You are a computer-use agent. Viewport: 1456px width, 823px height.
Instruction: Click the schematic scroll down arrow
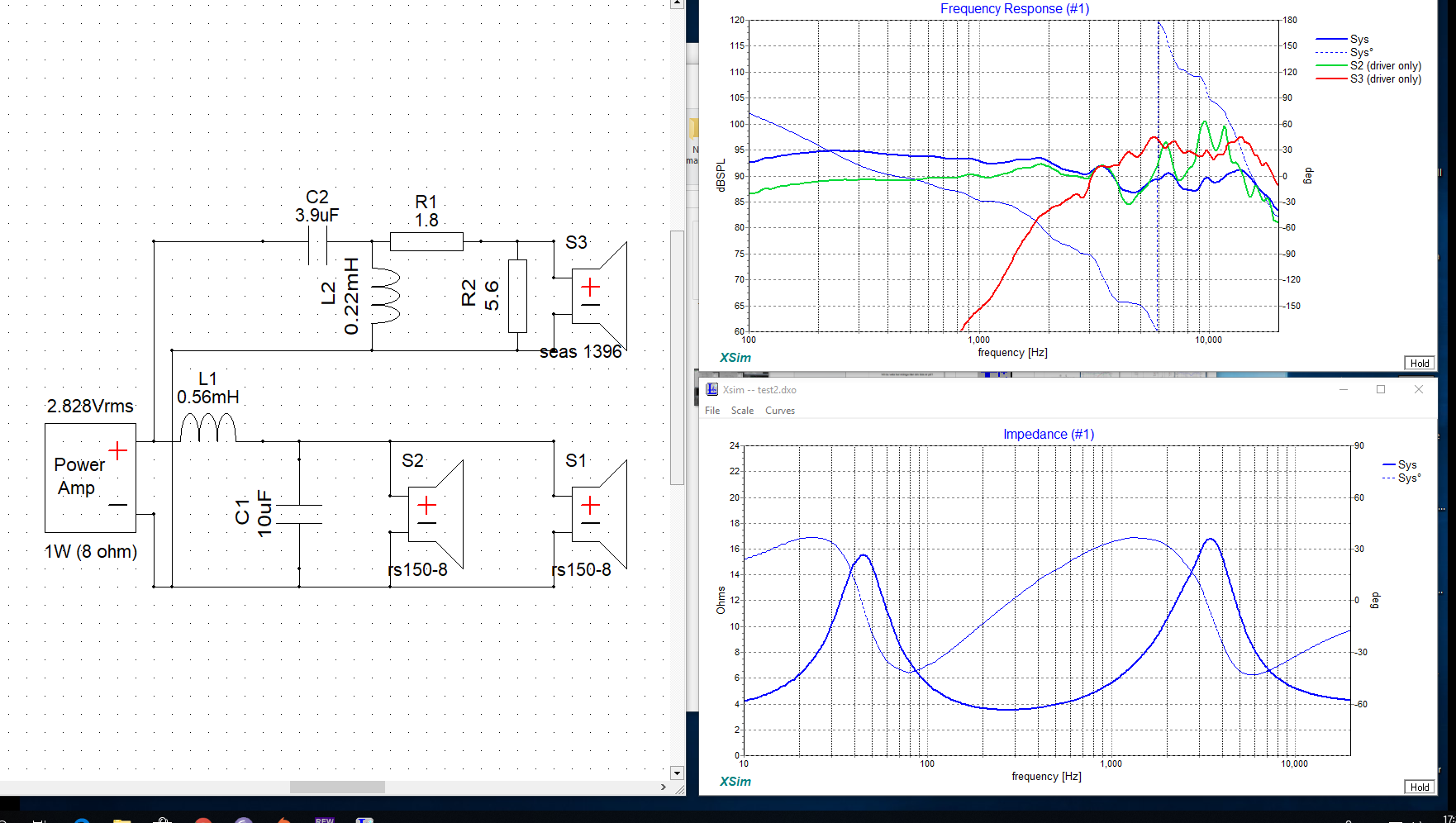tap(677, 773)
